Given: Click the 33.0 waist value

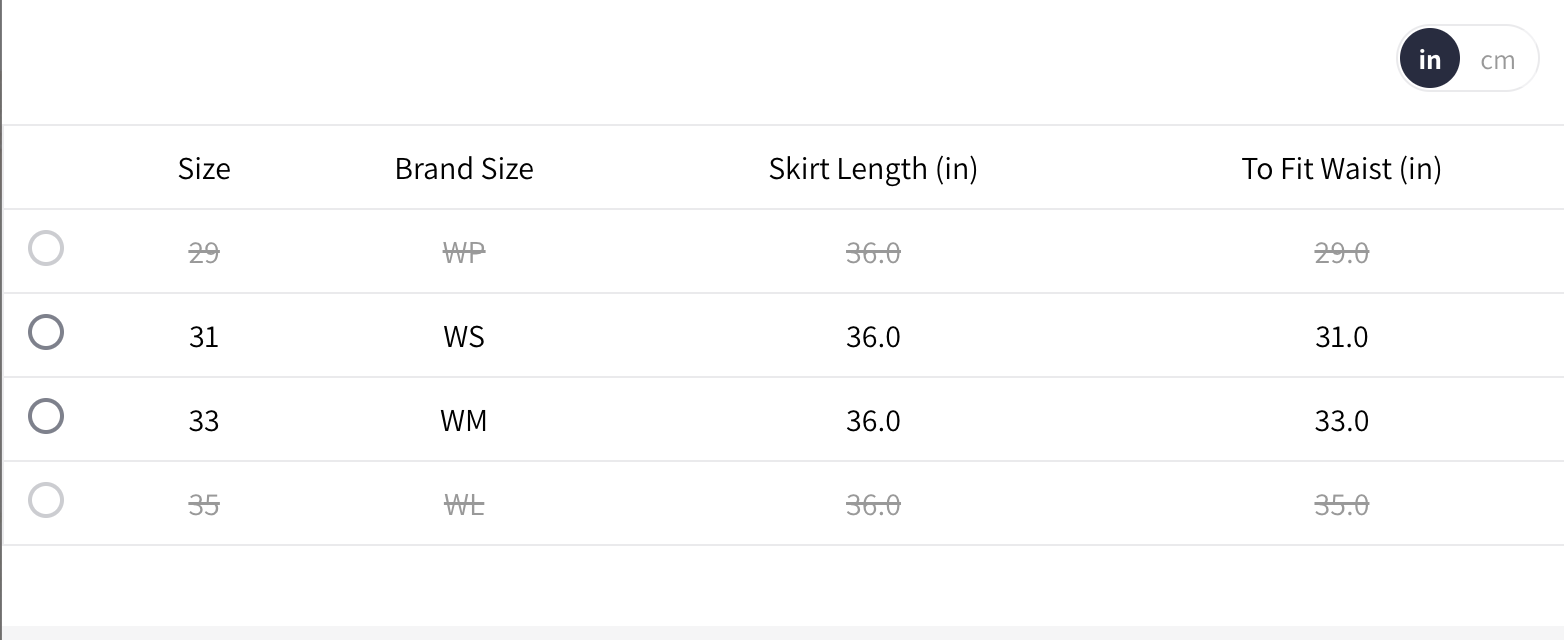Looking at the screenshot, I should [1341, 420].
